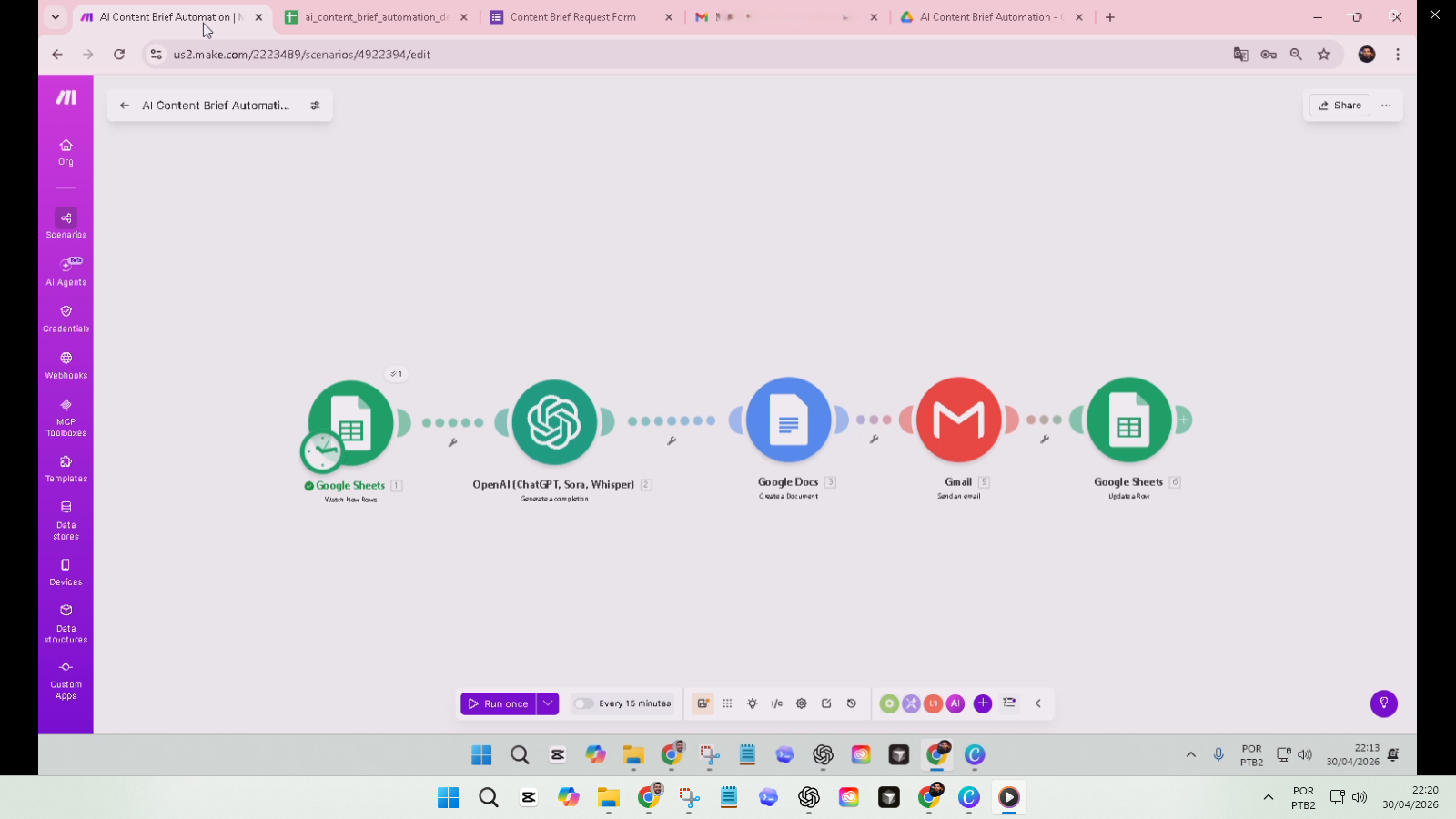Click the purple plus favorites button
The height and width of the screenshot is (819, 1456).
(983, 703)
